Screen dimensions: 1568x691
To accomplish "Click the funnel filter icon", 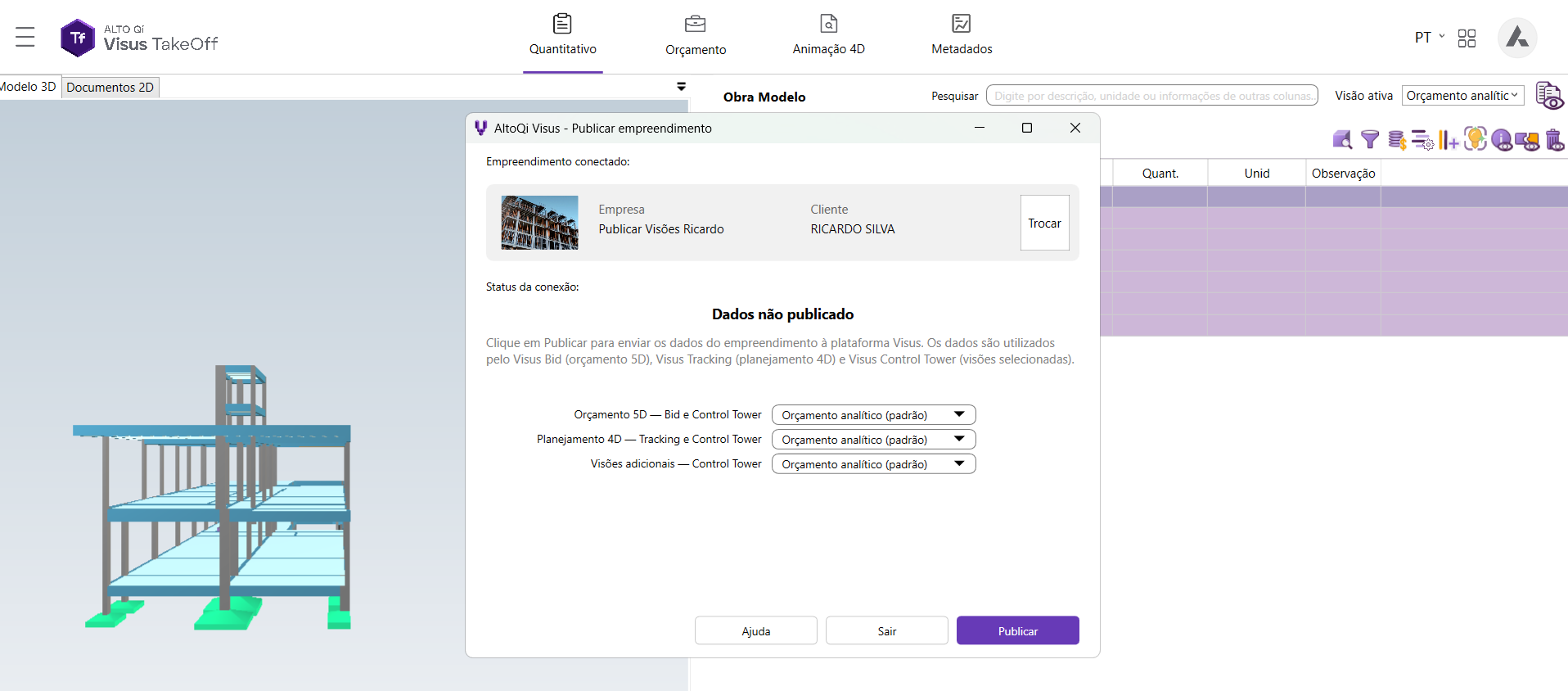I will coord(1369,140).
